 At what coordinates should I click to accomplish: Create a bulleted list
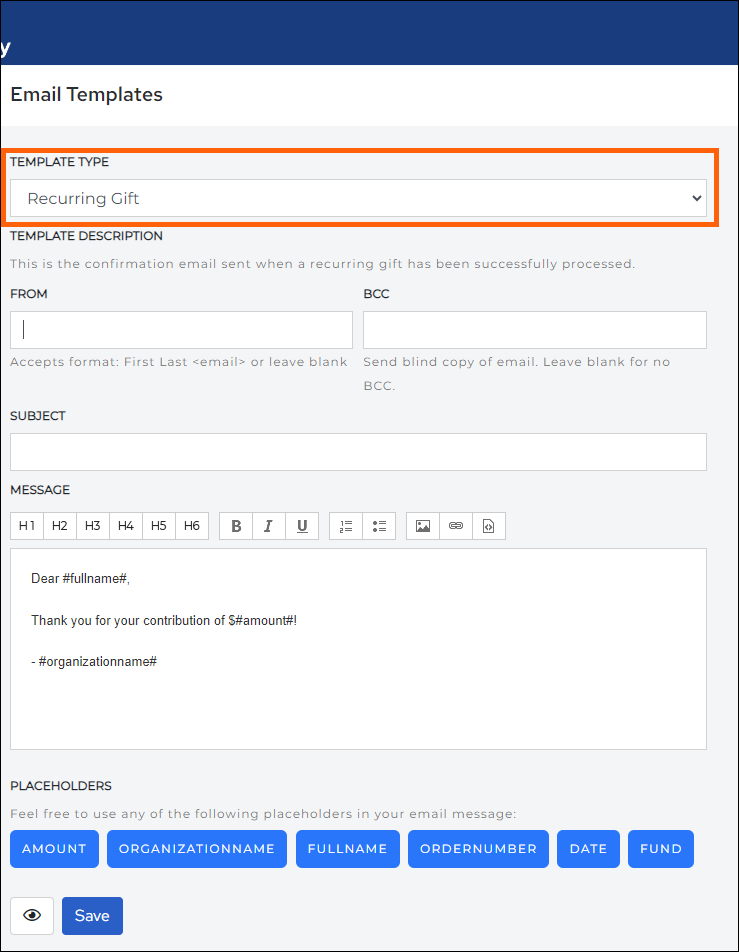pos(379,525)
